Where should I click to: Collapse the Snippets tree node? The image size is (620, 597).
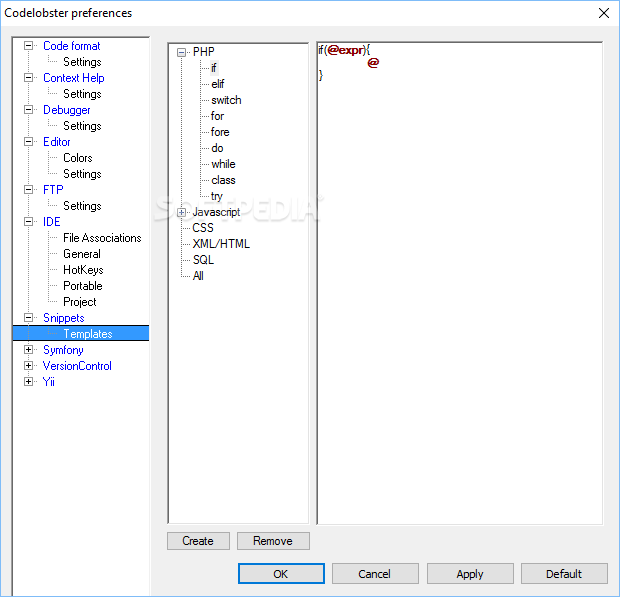28,318
